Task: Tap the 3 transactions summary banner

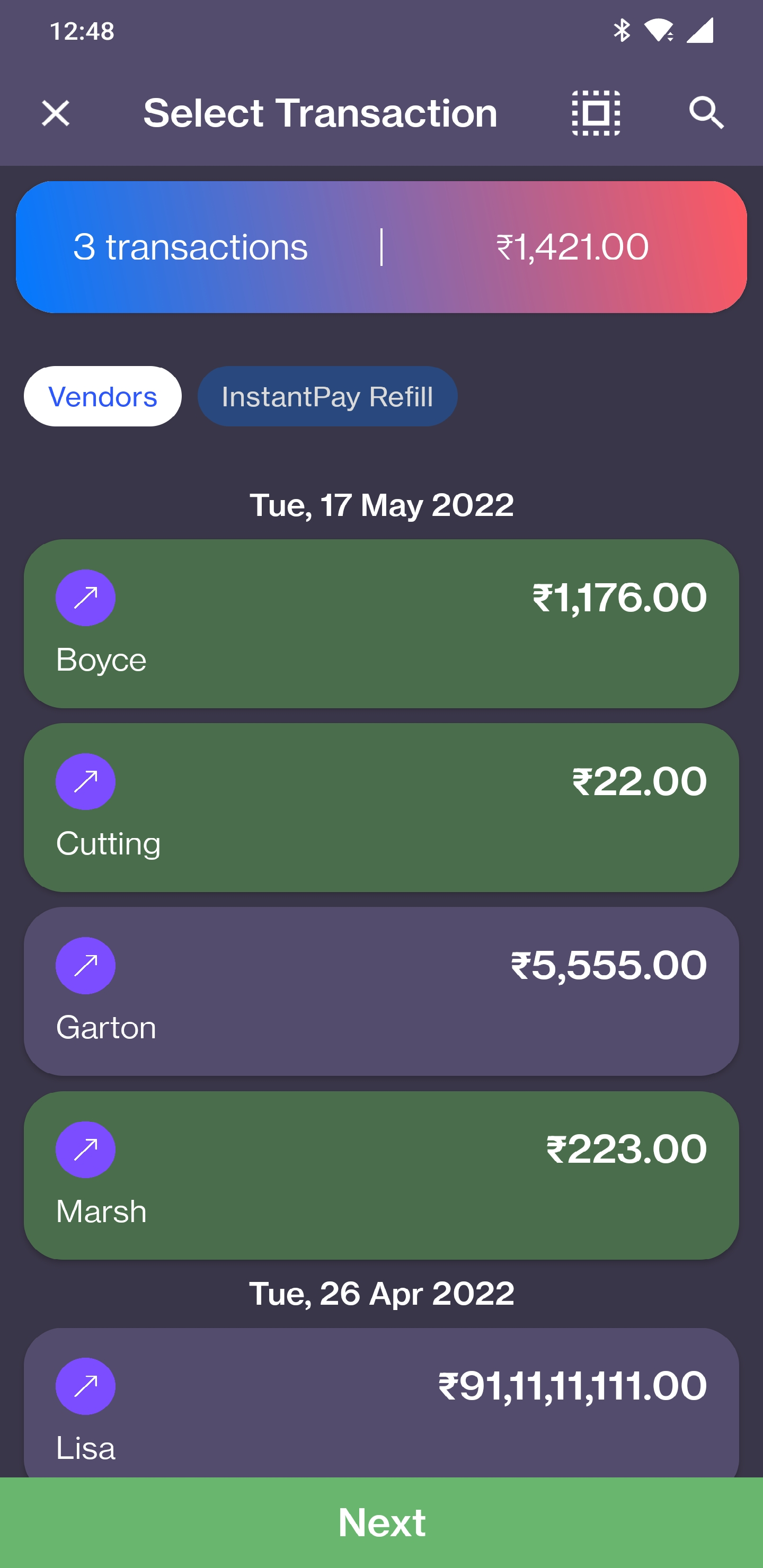Action: tap(191, 247)
